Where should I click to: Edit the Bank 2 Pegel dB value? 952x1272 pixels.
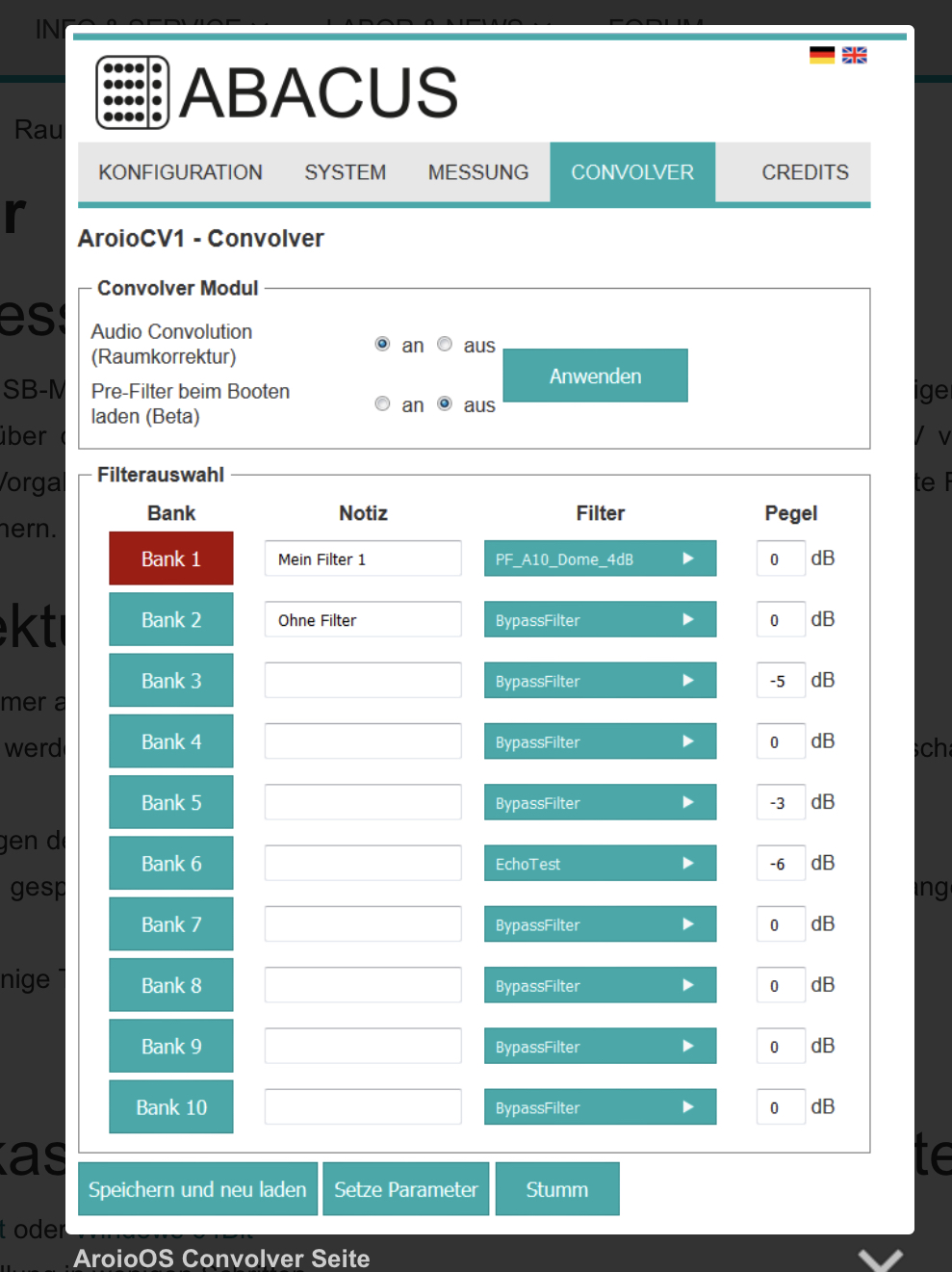pos(781,619)
